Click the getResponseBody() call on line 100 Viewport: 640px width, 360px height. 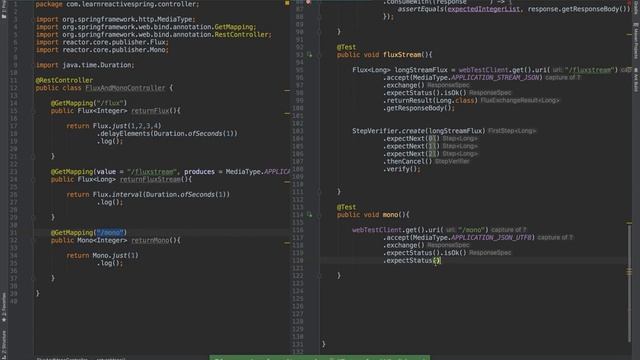coord(418,108)
